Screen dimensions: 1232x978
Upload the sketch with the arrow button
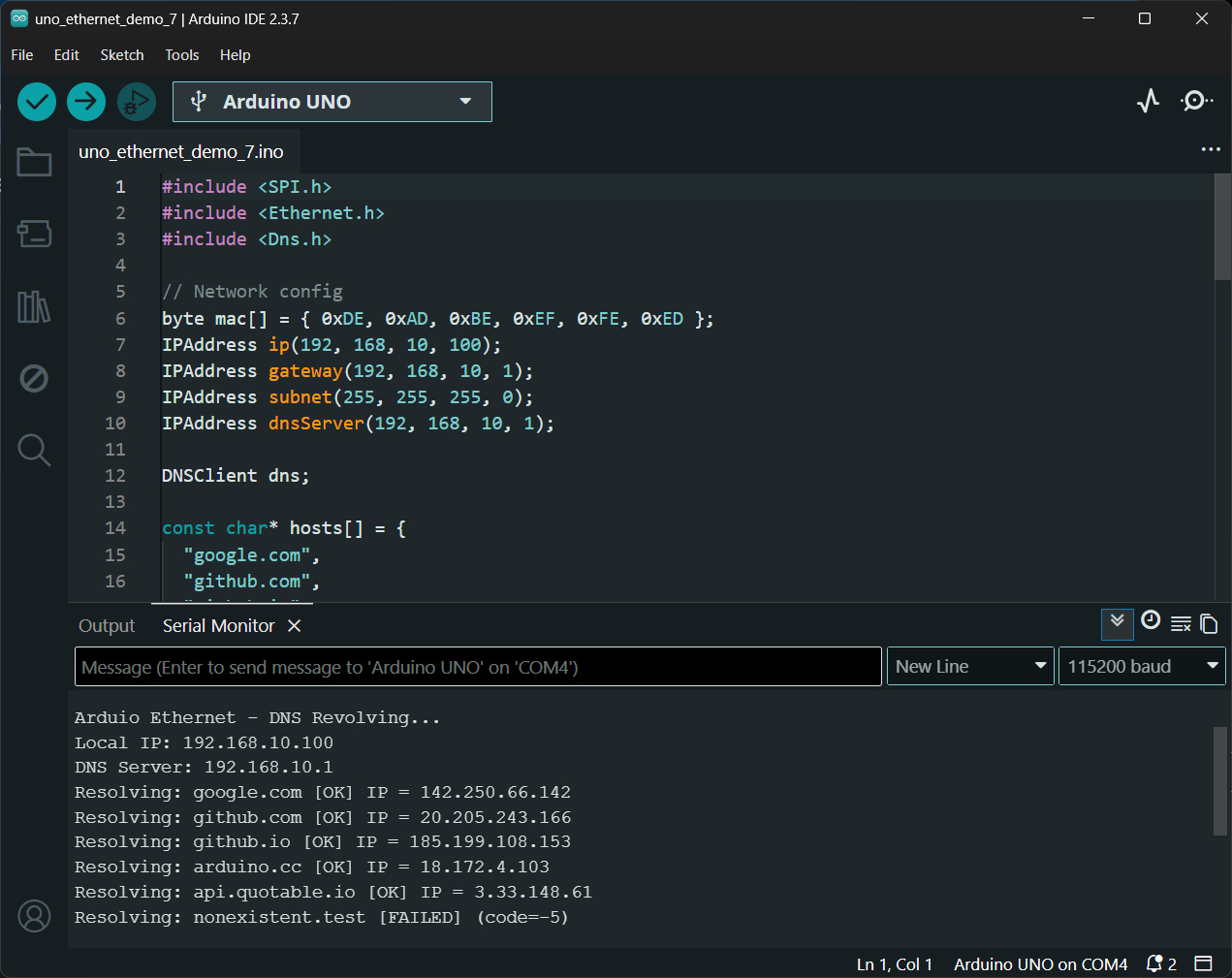coord(86,102)
